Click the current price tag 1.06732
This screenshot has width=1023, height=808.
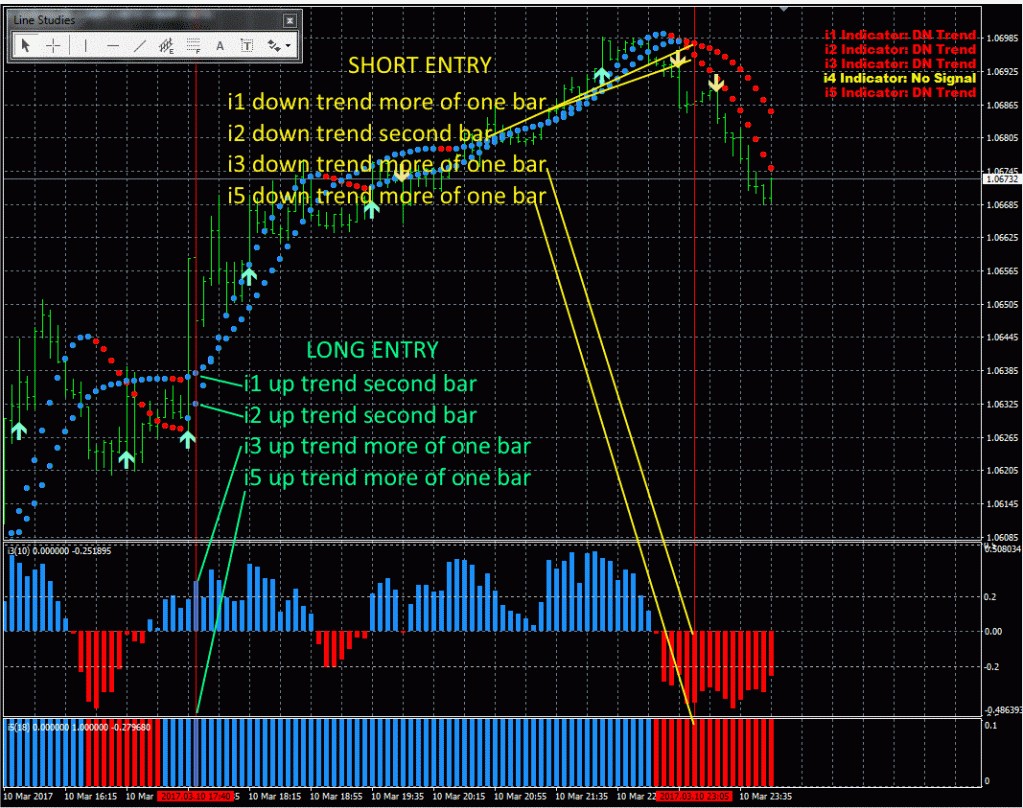pos(1001,179)
